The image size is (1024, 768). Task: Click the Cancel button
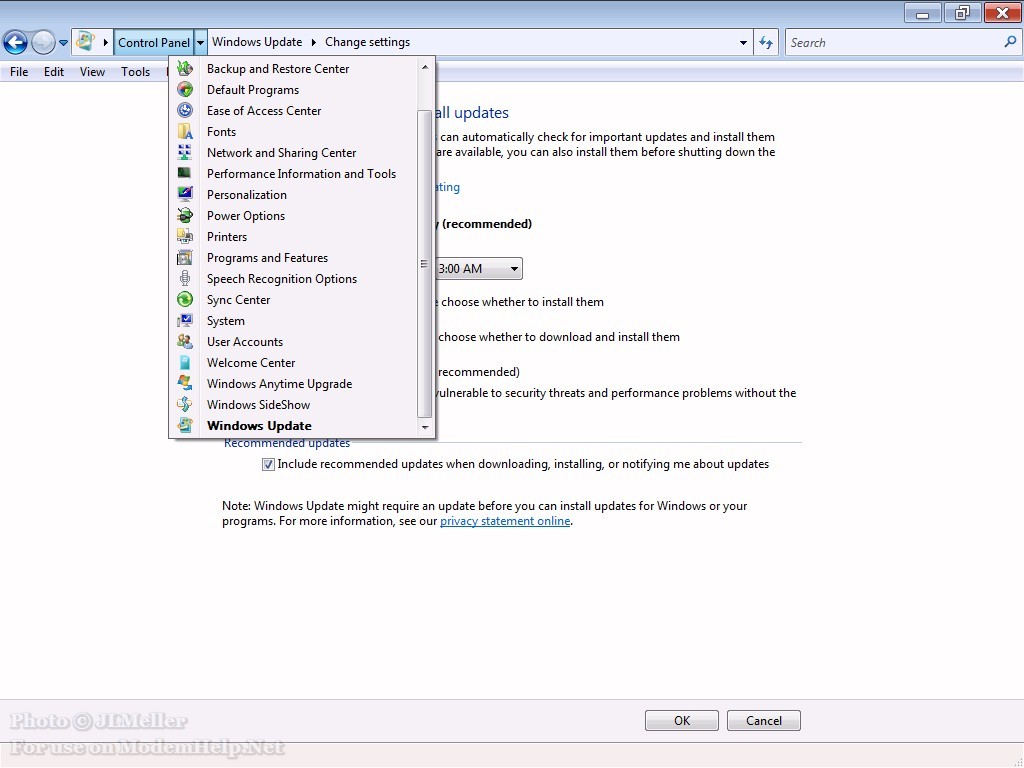[x=763, y=720]
